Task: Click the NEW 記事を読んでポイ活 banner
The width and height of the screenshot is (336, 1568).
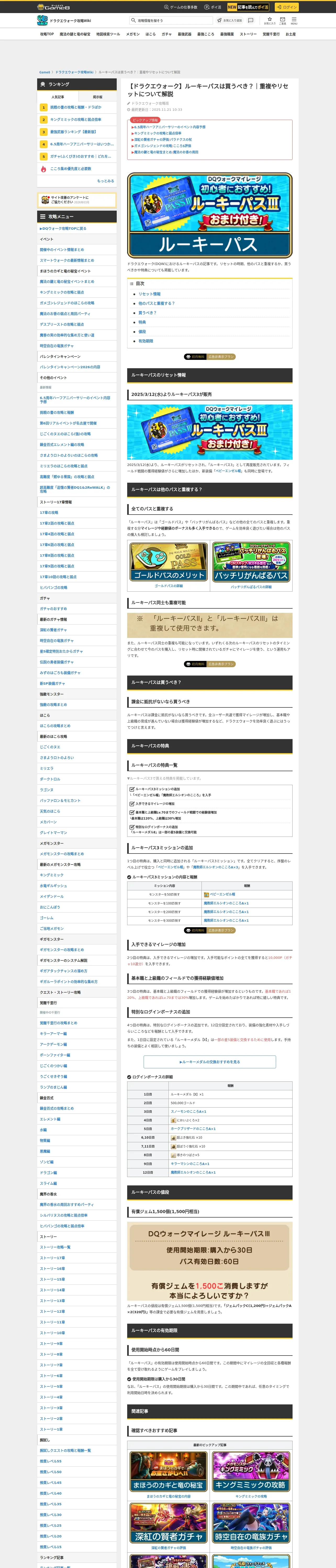Action: click(x=248, y=7)
